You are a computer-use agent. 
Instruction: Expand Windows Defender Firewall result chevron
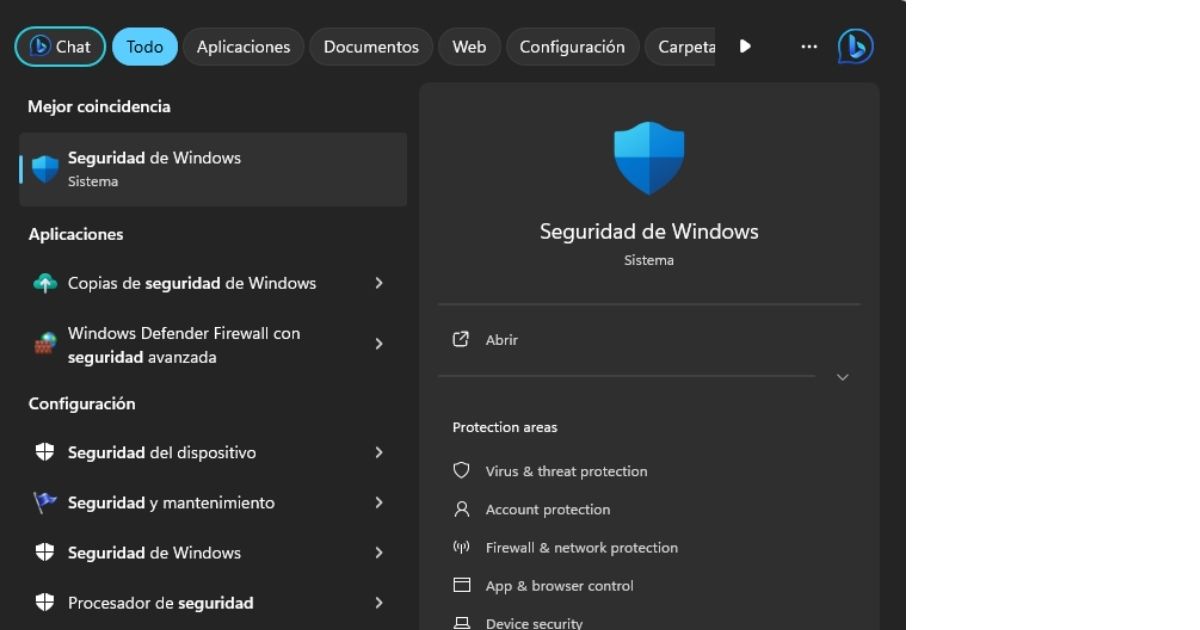tap(379, 344)
